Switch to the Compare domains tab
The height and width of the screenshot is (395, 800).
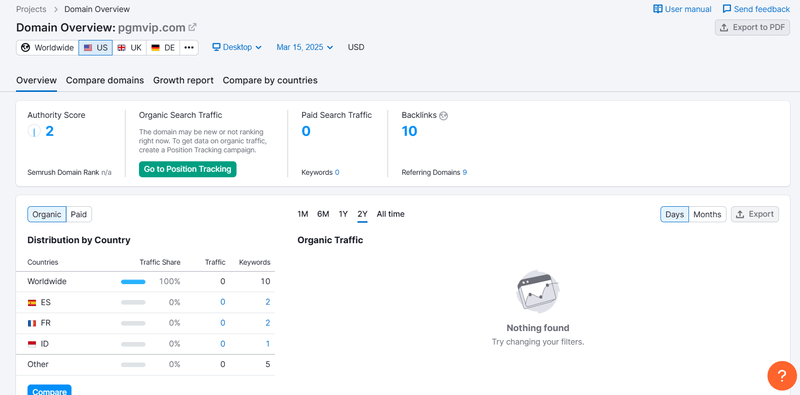coord(105,80)
